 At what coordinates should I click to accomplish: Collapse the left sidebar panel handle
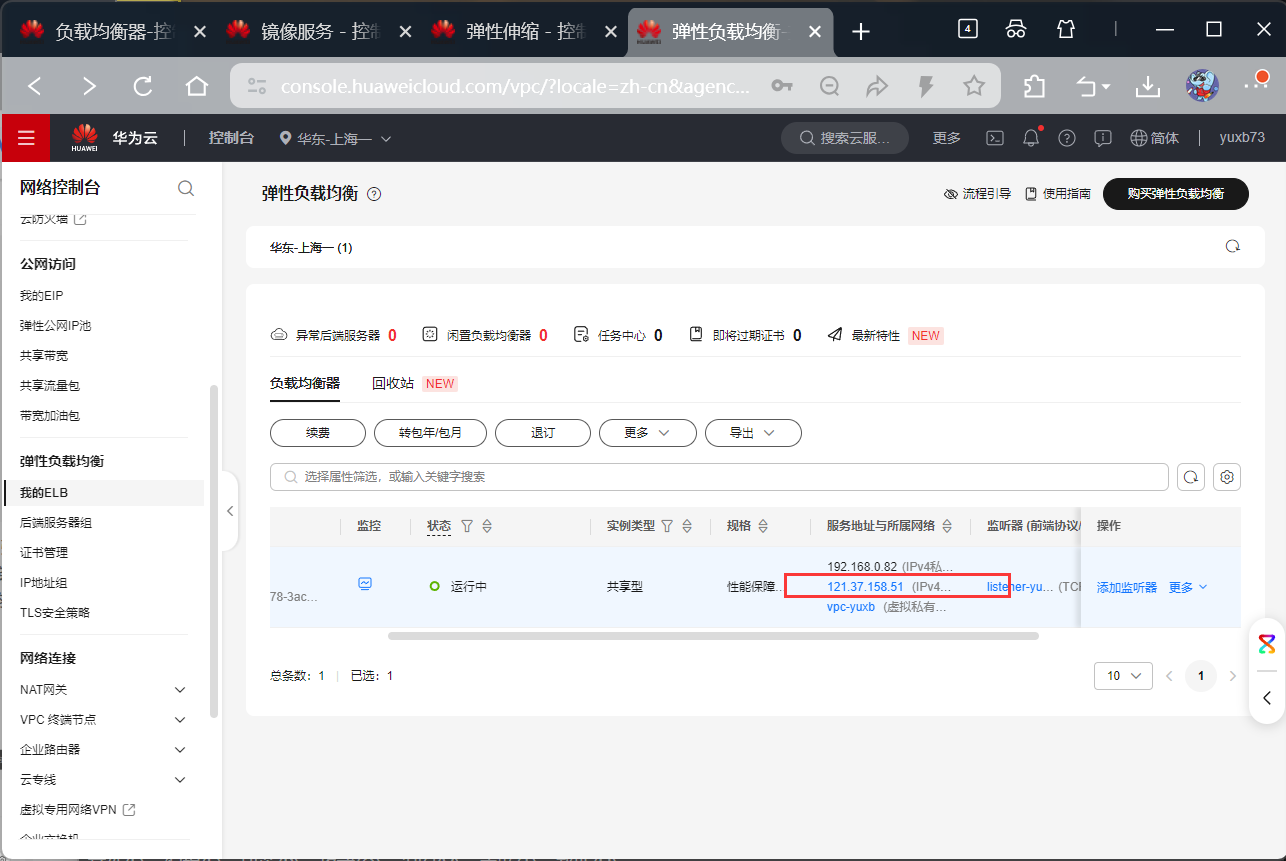pyautogui.click(x=230, y=511)
